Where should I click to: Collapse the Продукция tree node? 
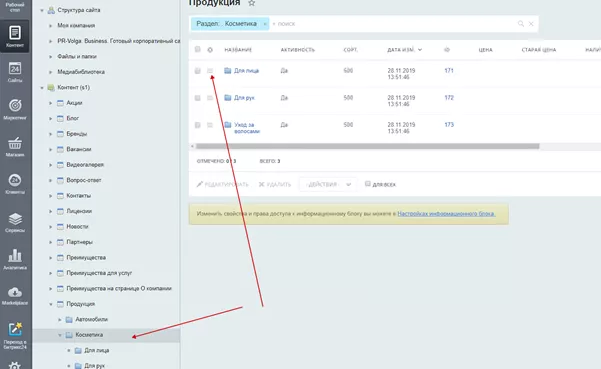[x=50, y=304]
